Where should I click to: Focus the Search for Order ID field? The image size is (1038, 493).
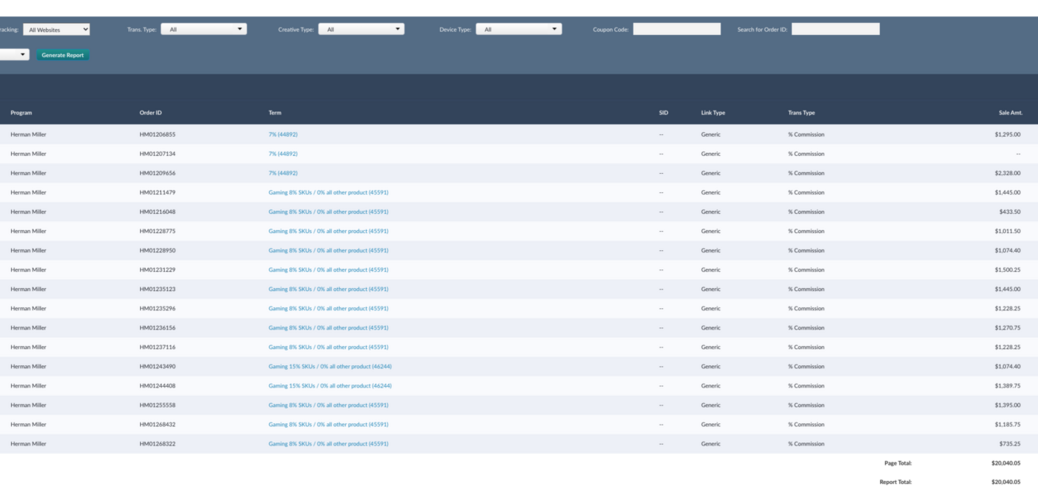tap(835, 30)
